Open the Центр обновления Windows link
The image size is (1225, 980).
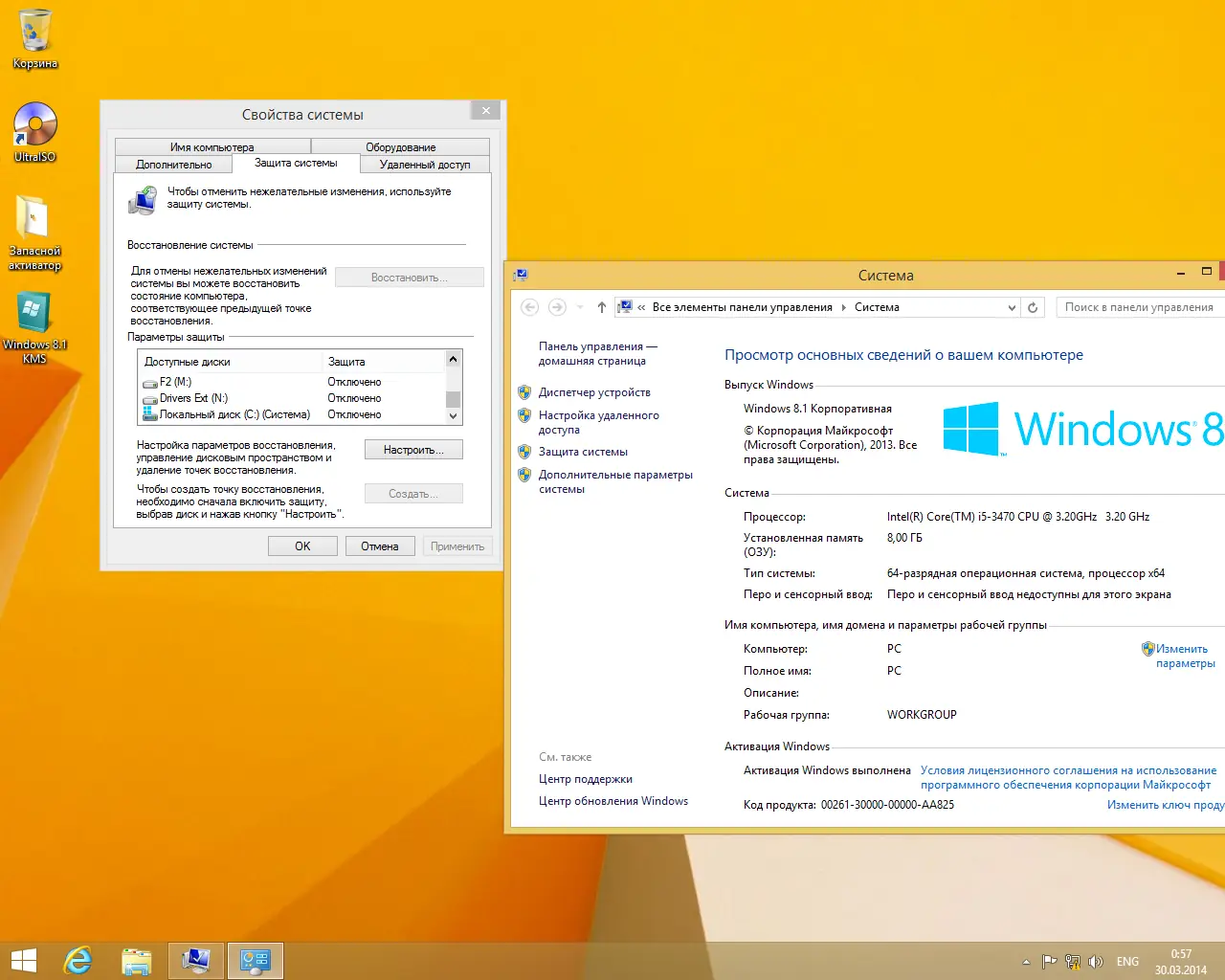pos(613,801)
